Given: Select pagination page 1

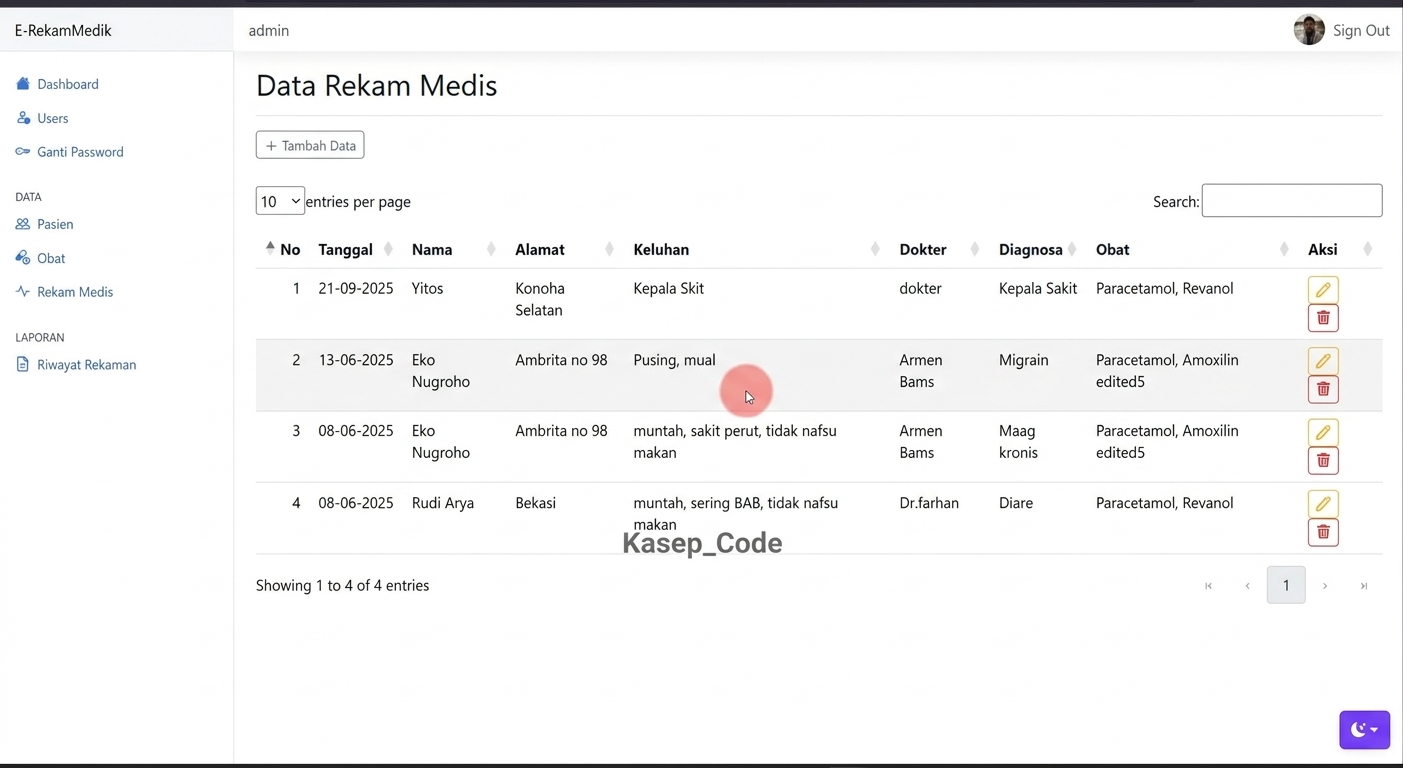Looking at the screenshot, I should 1286,585.
